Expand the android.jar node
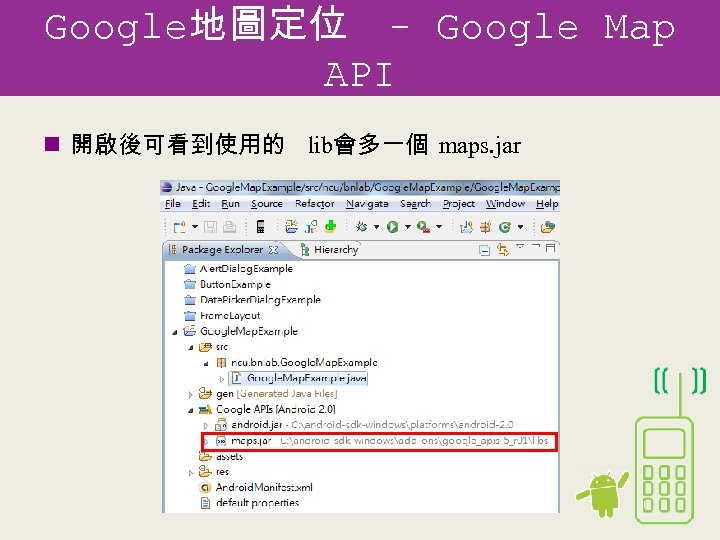The image size is (720, 540). pos(206,426)
